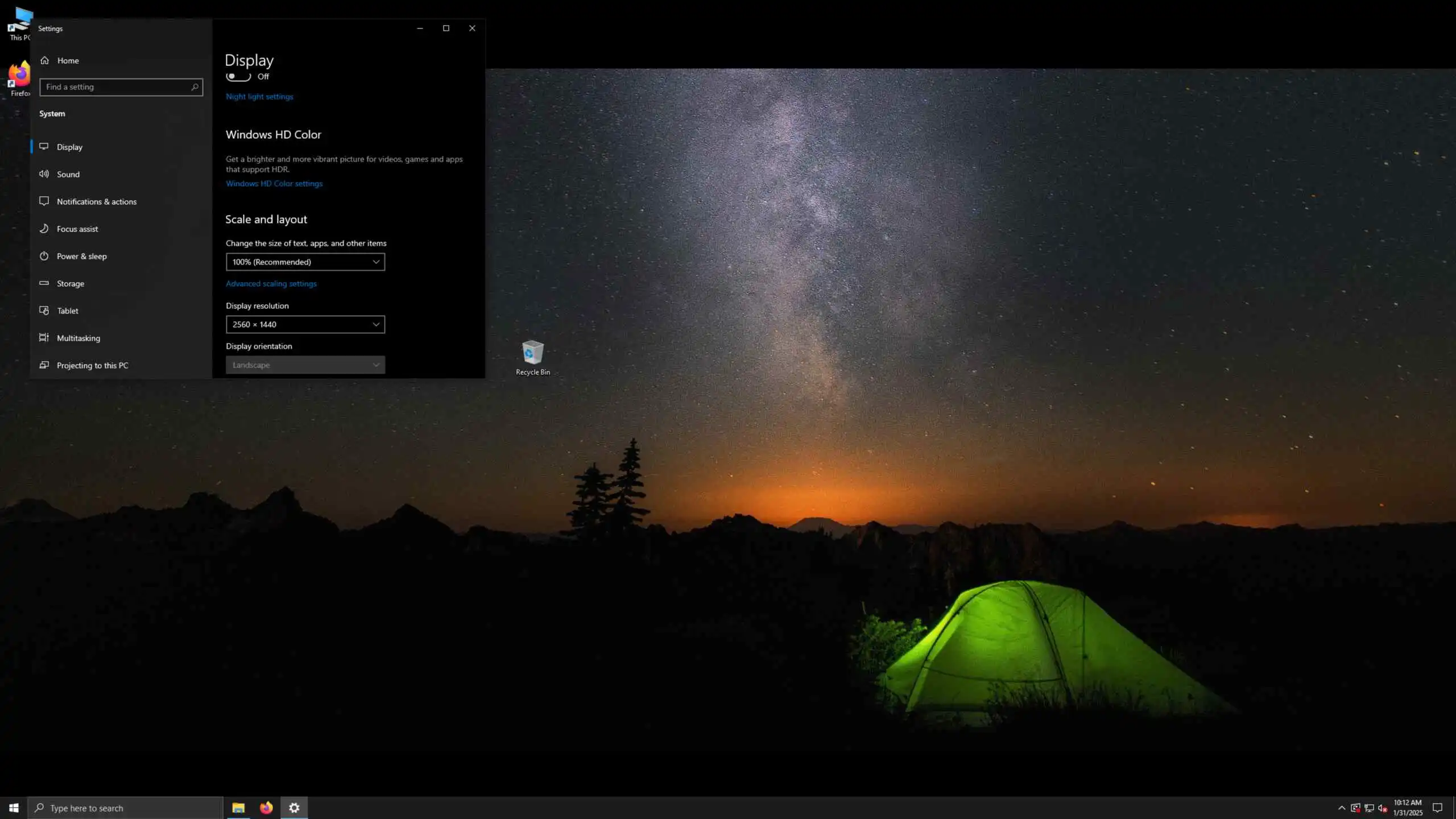Click the Focus assist moon icon
The image size is (1456, 819).
point(44,229)
